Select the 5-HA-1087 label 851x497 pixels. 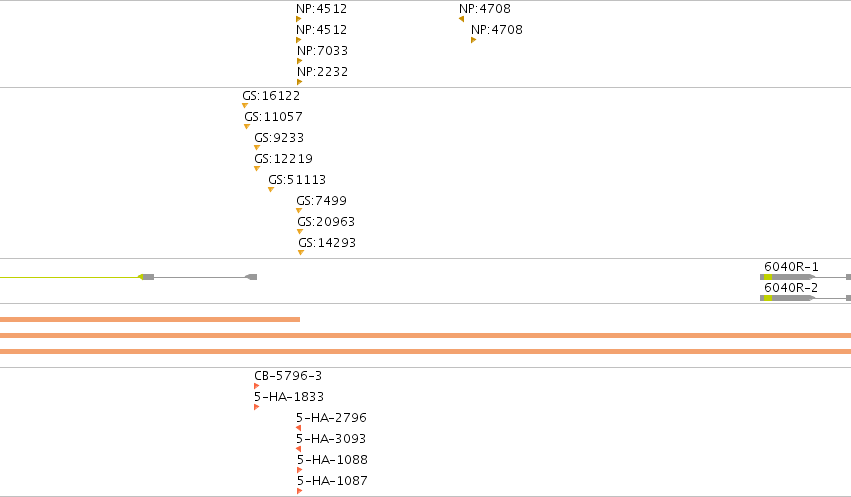332,481
